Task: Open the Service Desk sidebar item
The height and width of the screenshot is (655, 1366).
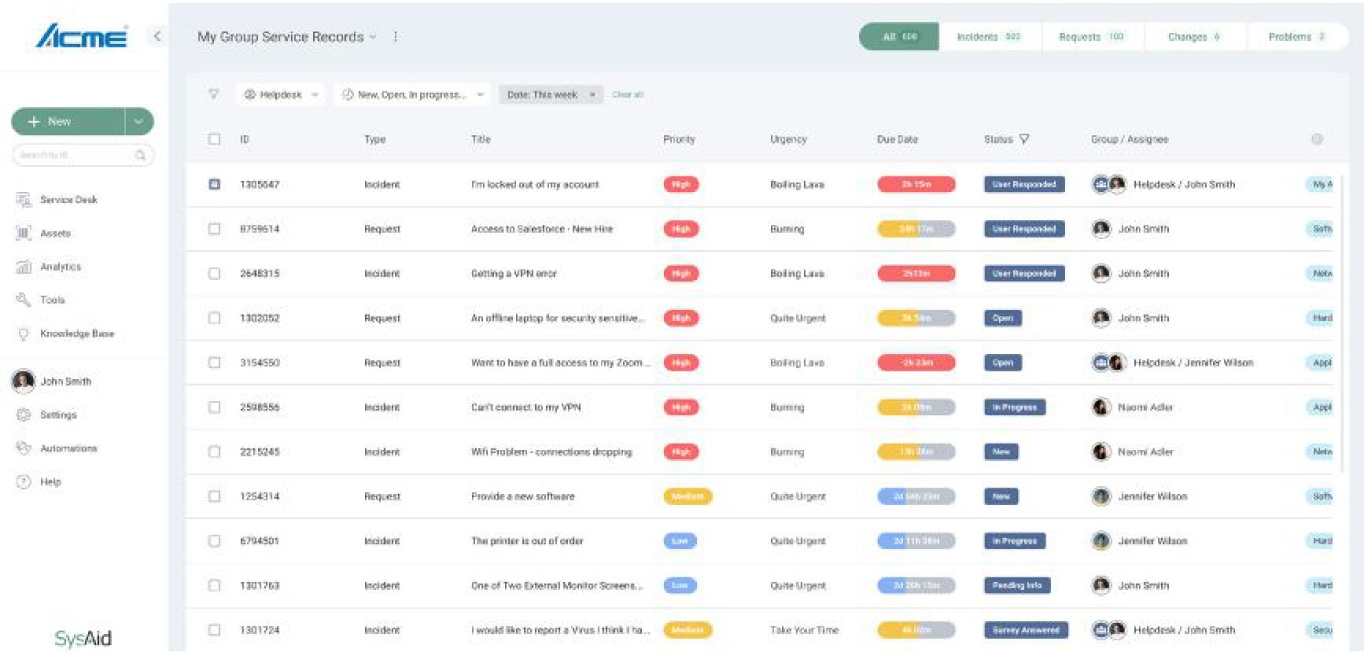Action: 57,200
